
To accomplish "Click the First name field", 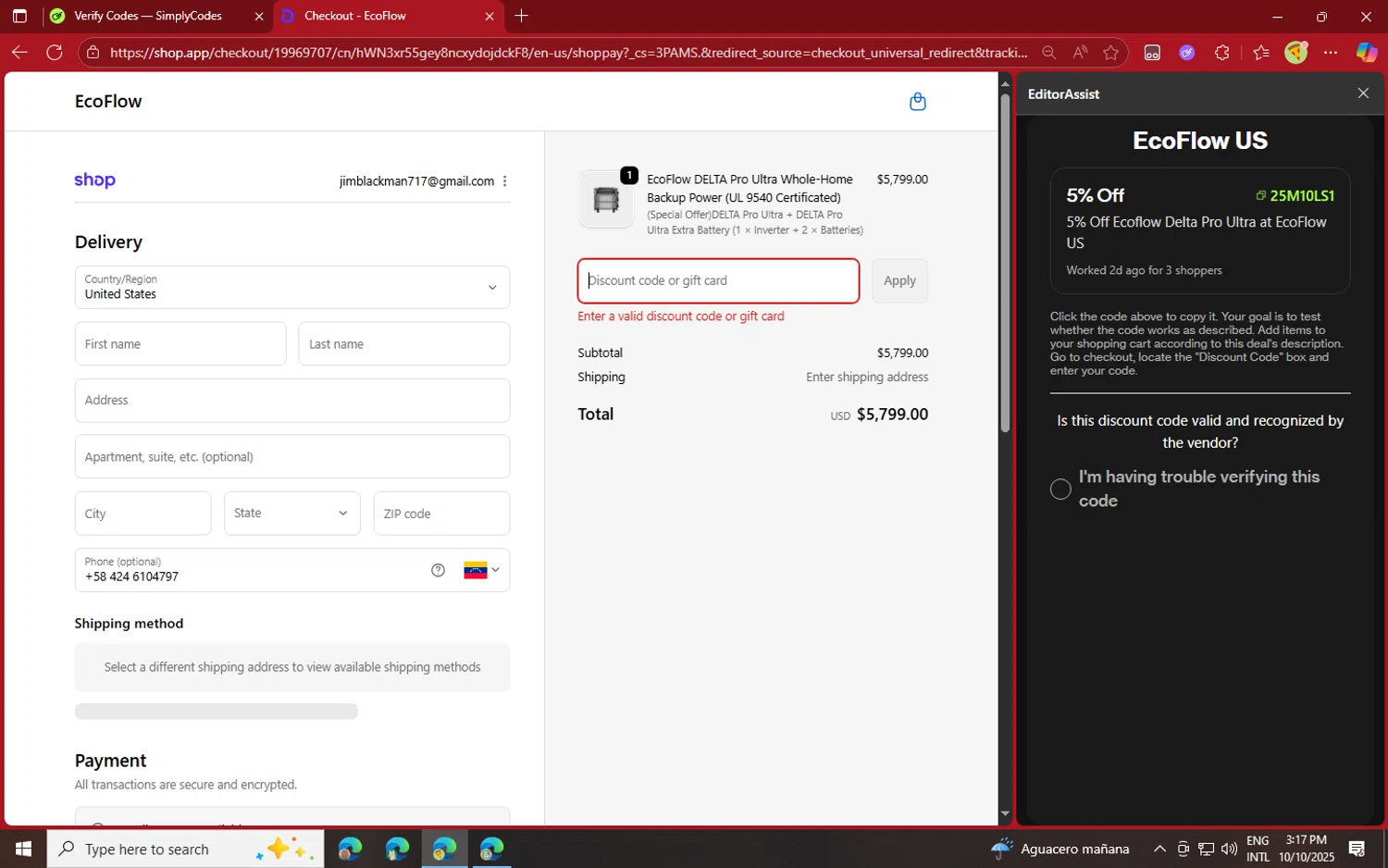I will pyautogui.click(x=180, y=344).
